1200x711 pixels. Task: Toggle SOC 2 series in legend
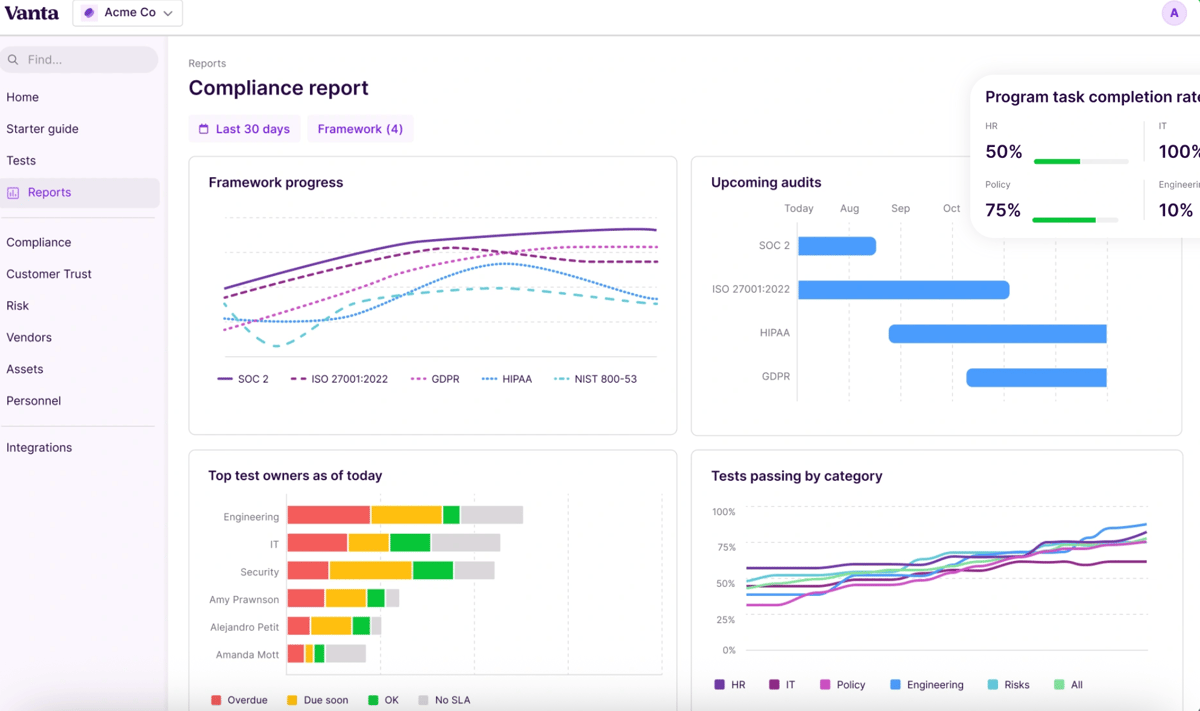[x=243, y=379]
